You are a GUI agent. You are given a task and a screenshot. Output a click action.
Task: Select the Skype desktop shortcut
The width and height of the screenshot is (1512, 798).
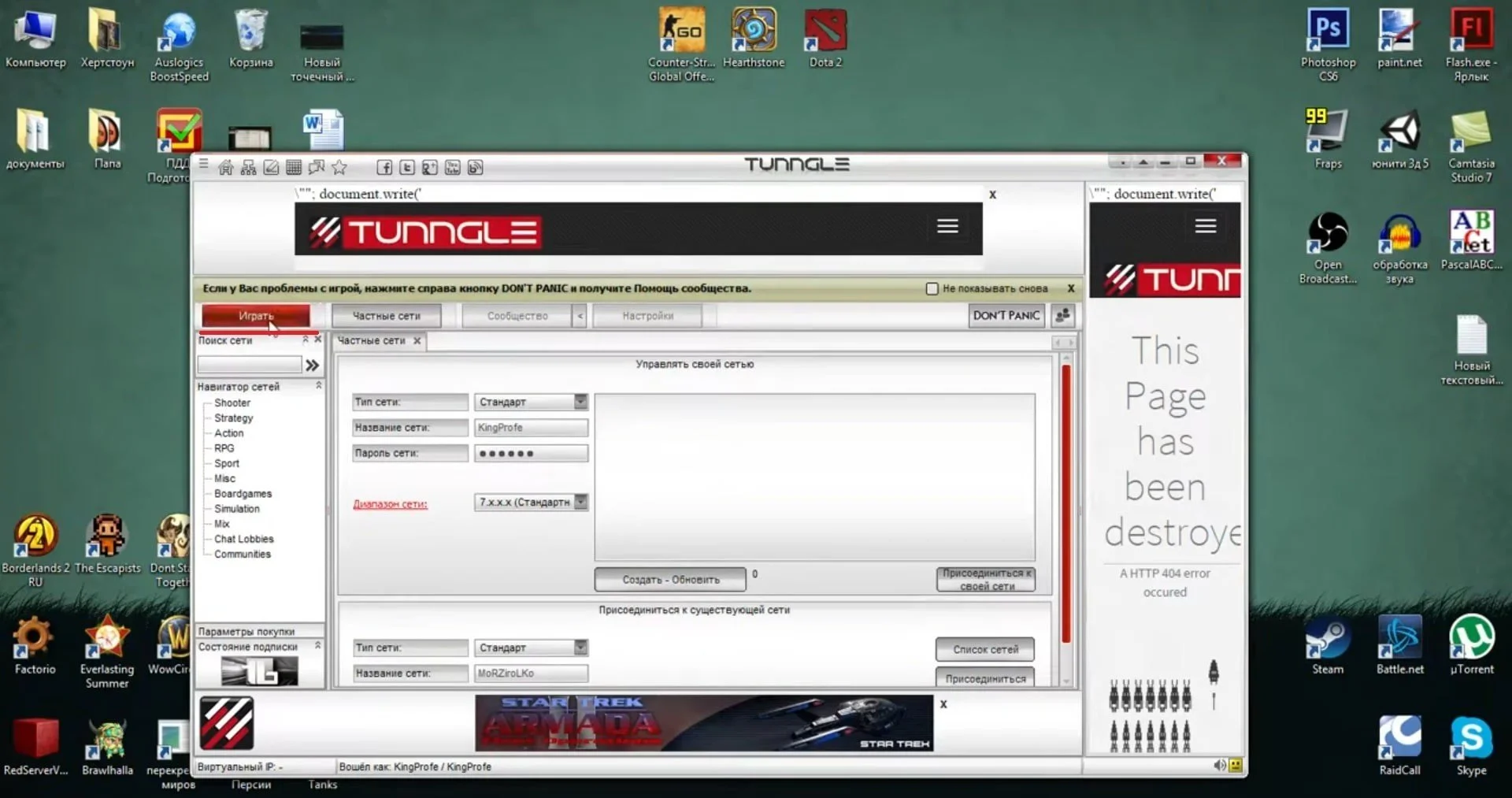click(1471, 746)
